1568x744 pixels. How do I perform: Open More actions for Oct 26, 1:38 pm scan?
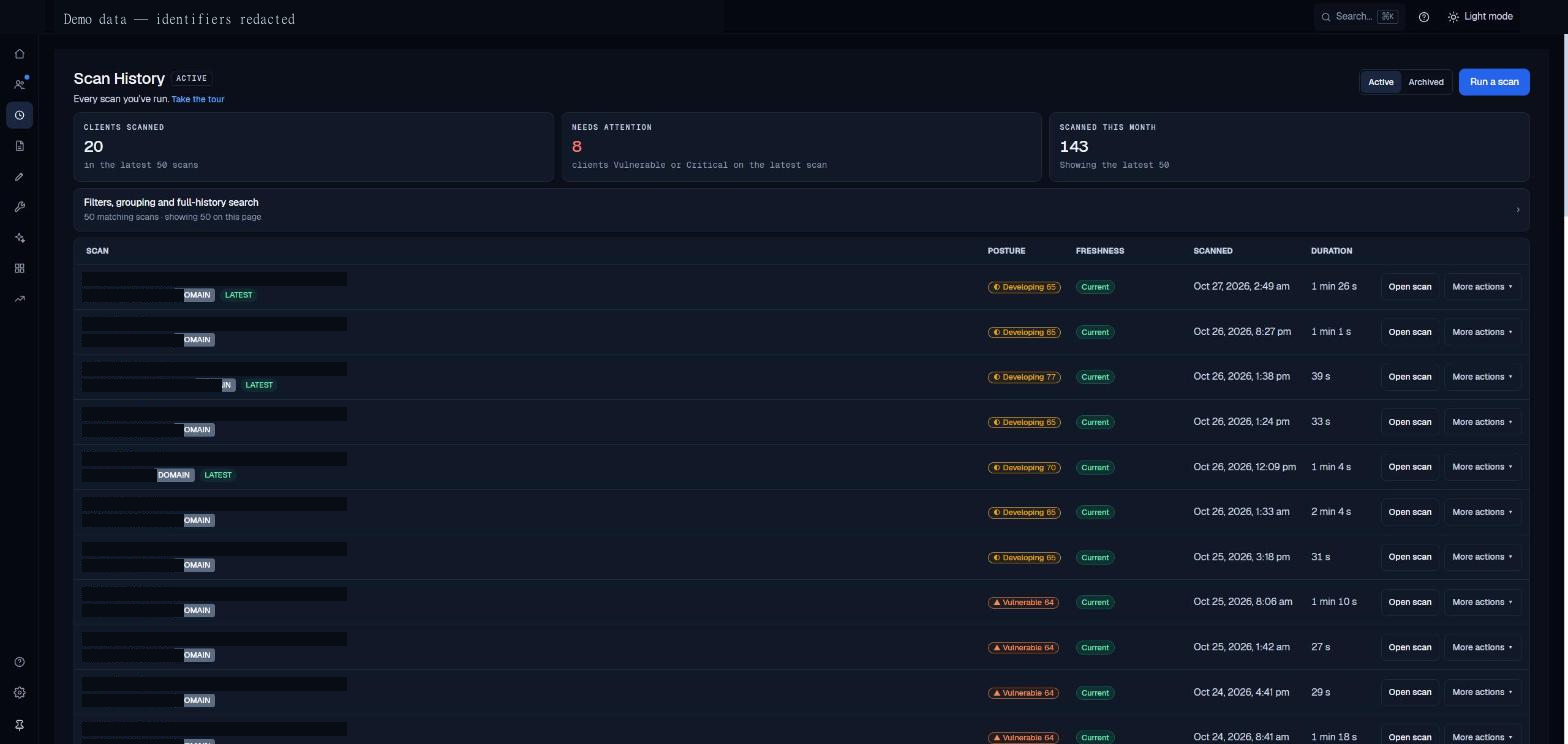point(1482,377)
